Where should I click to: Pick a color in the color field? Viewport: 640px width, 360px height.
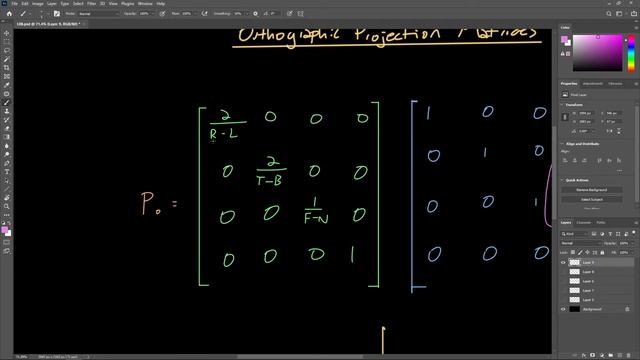click(598, 53)
